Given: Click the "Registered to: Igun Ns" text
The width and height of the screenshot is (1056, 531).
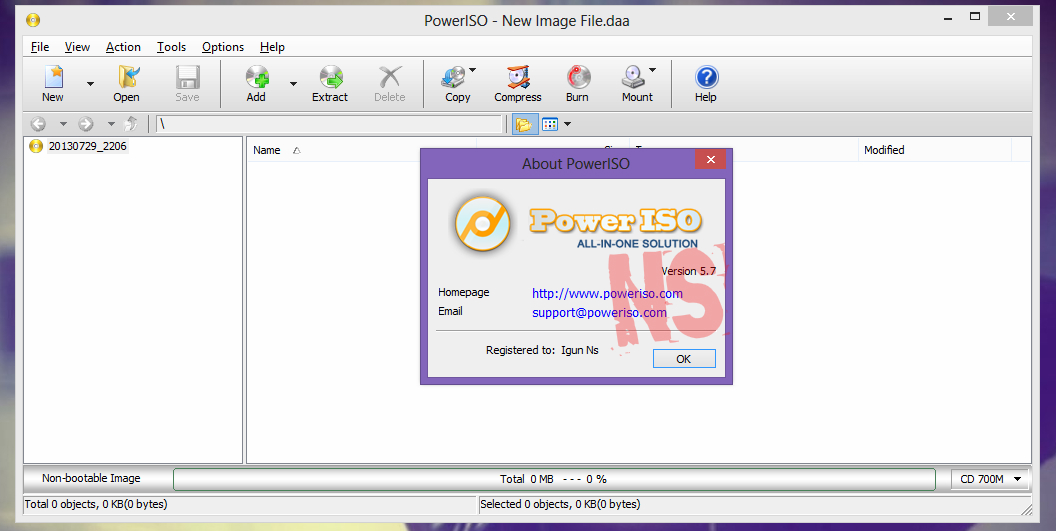Looking at the screenshot, I should (x=542, y=350).
